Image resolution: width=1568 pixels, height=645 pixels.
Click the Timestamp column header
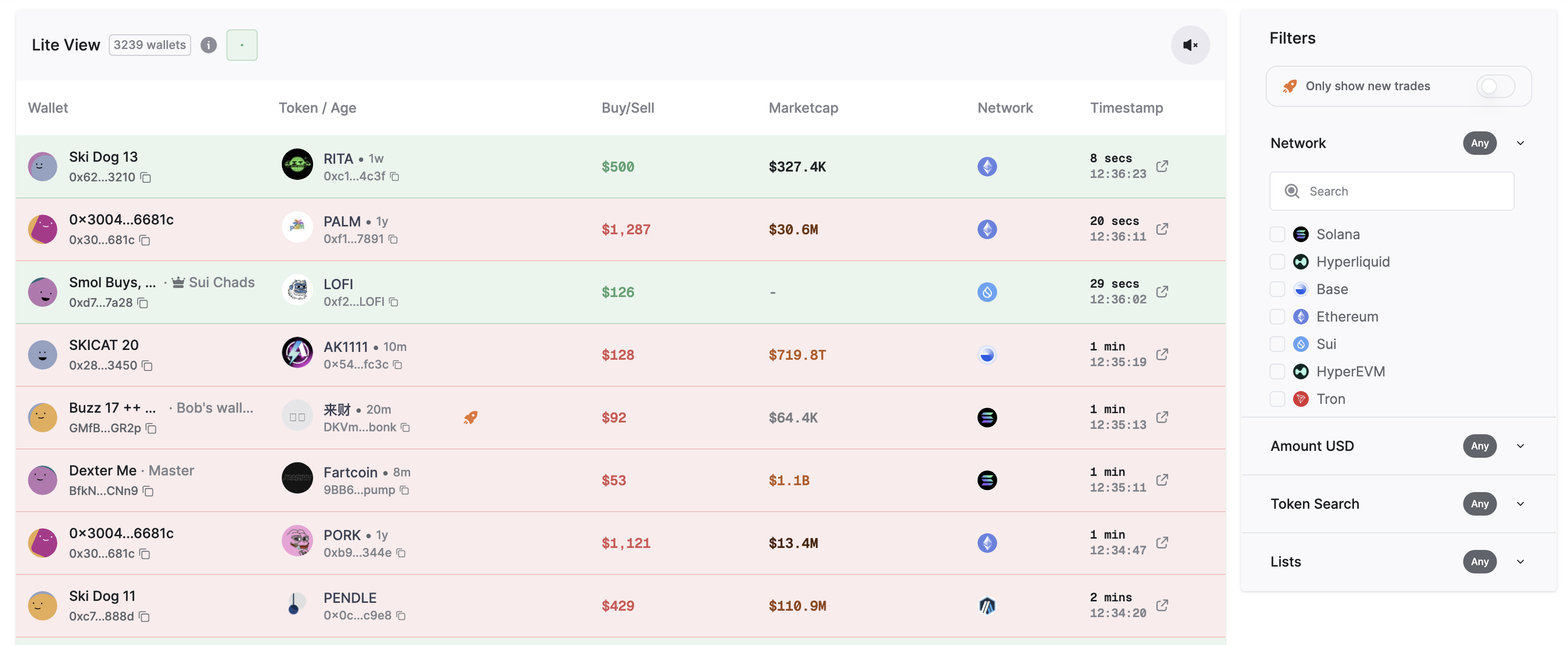point(1126,108)
